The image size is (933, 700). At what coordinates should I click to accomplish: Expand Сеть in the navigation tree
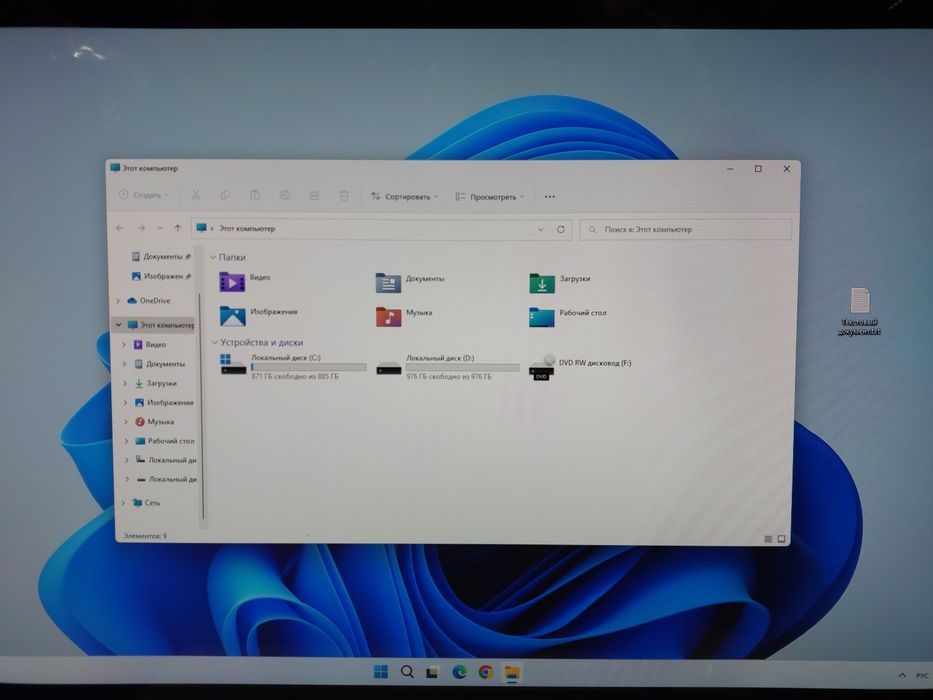(123, 502)
